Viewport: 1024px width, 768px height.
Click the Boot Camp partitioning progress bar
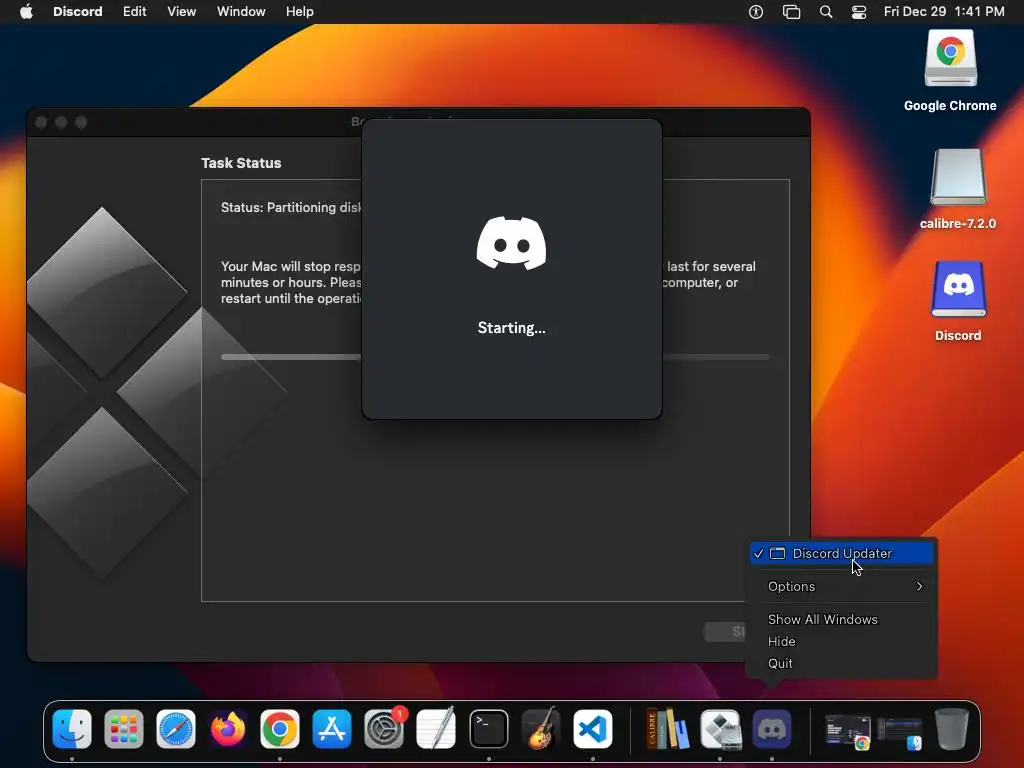291,357
